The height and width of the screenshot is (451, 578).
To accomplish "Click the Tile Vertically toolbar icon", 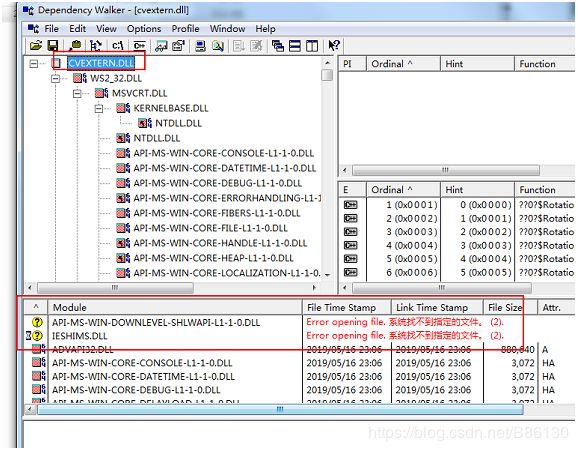I will point(312,46).
